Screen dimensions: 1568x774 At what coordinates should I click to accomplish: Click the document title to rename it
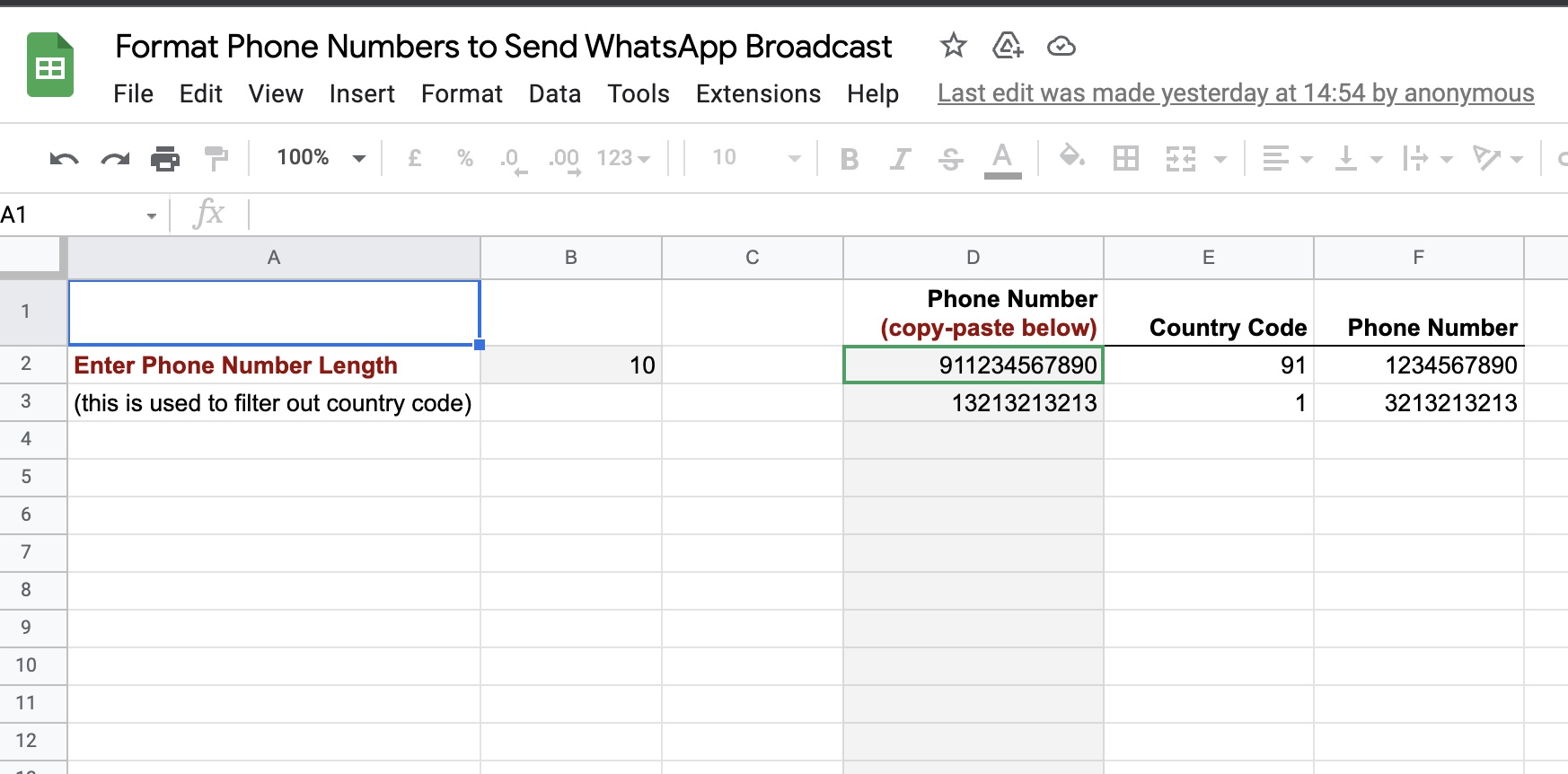pos(504,46)
